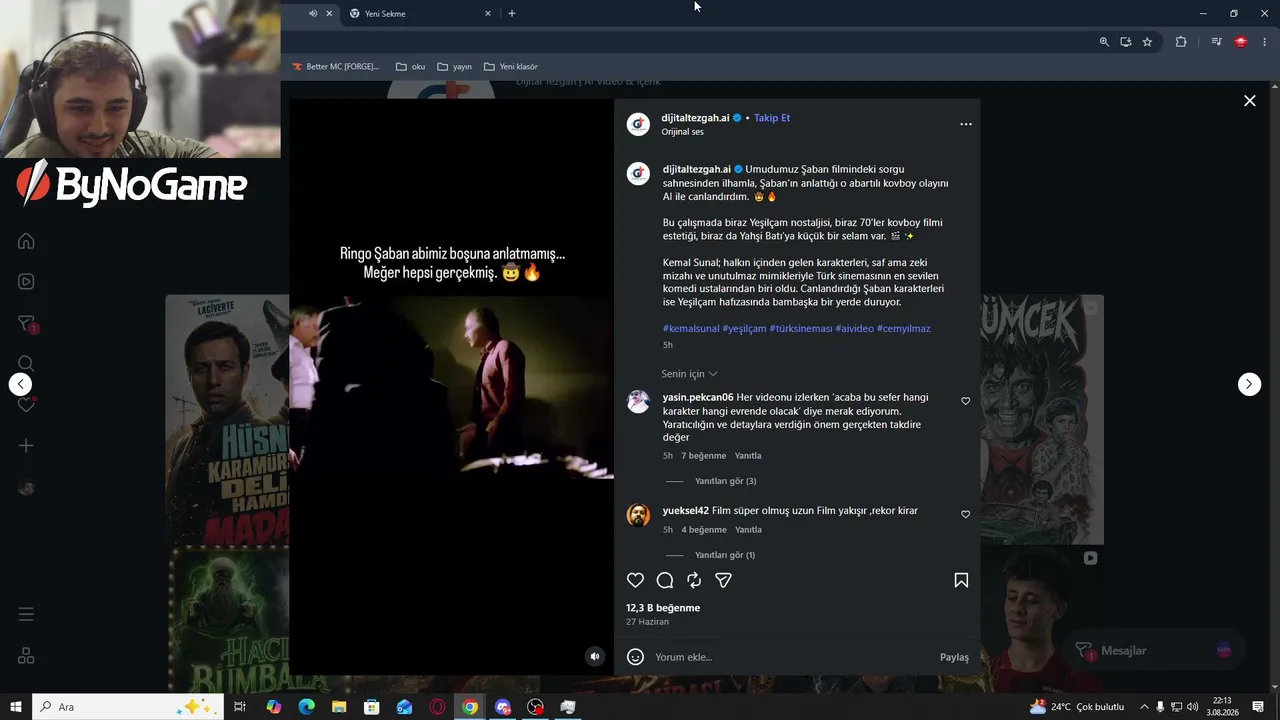The image size is (1280, 720).
Task: Create a new post with plus icon
Action: (26, 446)
